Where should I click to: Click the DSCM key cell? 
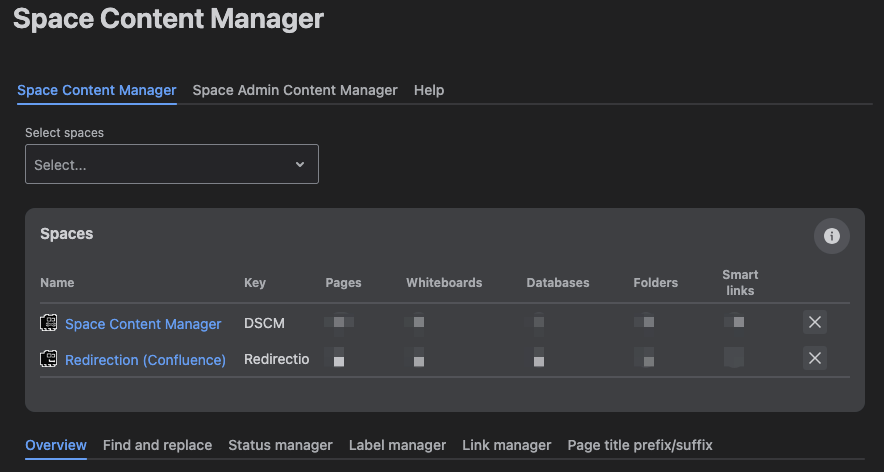tap(264, 323)
